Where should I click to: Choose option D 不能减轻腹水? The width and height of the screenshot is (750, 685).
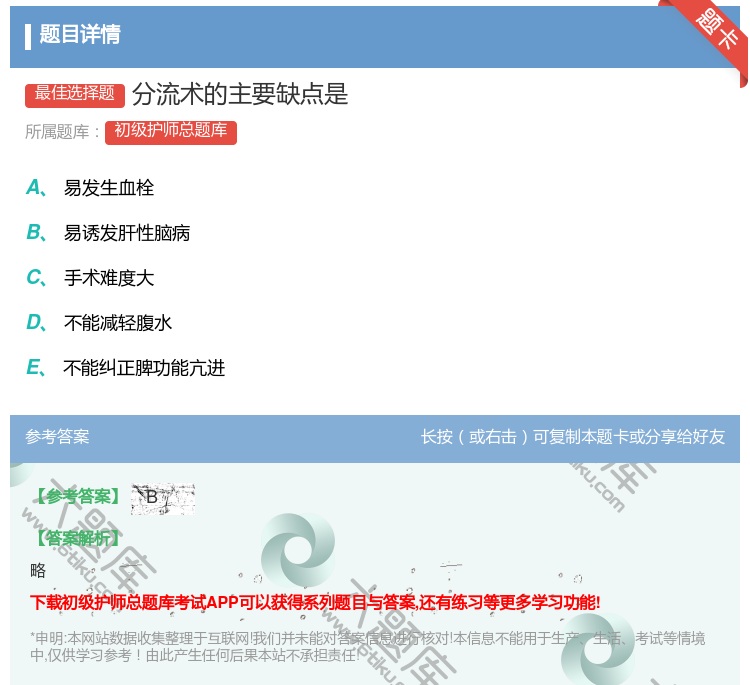pyautogui.click(x=99, y=322)
